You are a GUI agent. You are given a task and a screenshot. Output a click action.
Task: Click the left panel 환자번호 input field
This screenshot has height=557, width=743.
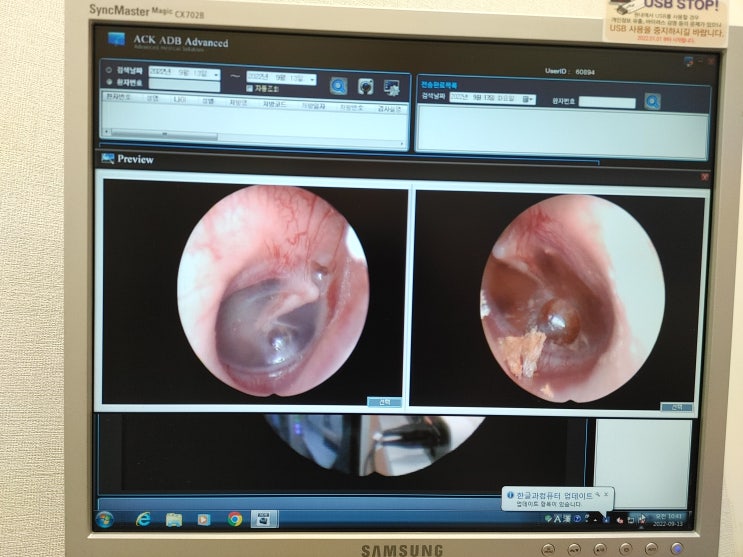pos(184,85)
